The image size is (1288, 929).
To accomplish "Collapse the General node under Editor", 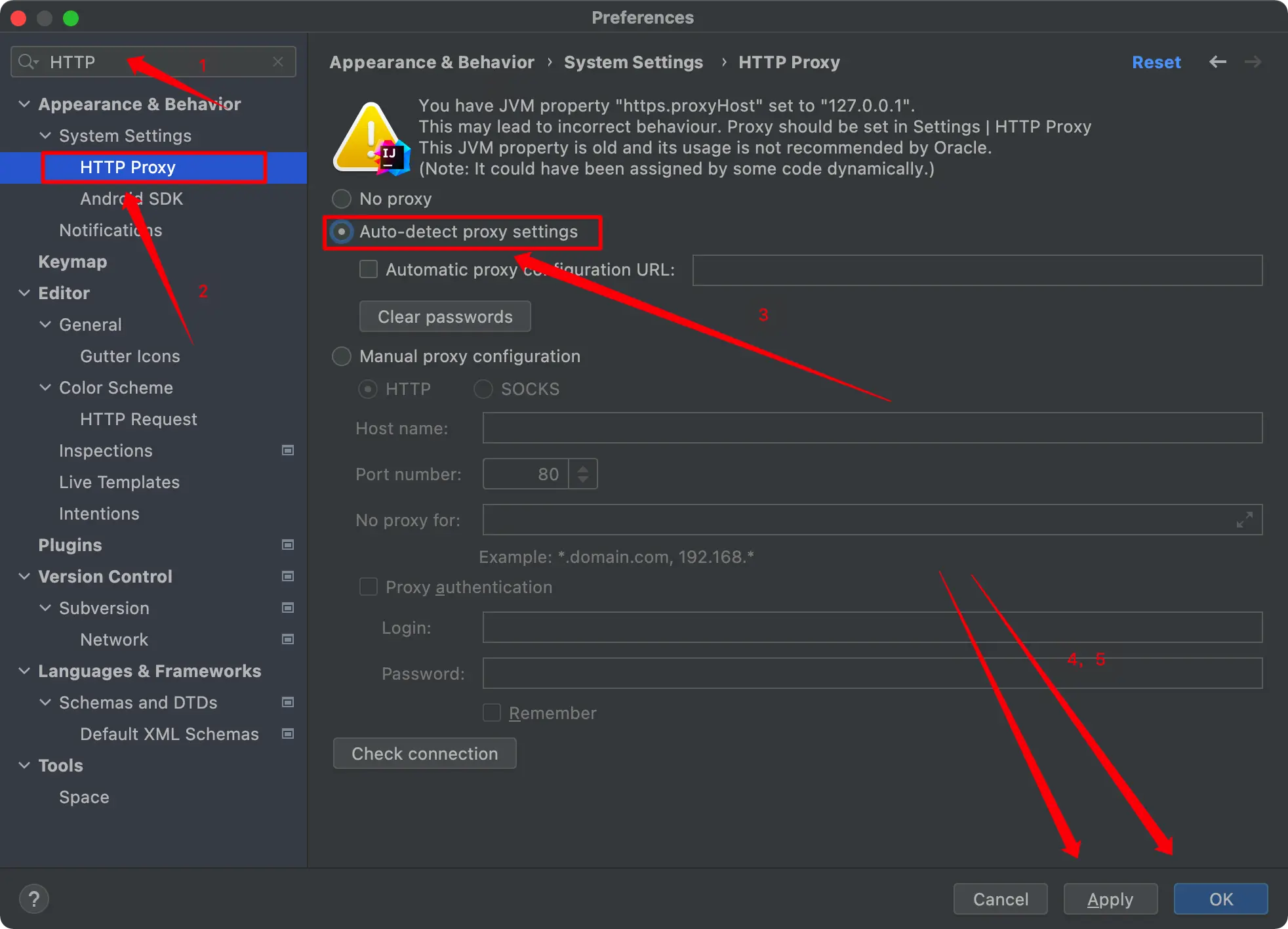I will point(45,325).
